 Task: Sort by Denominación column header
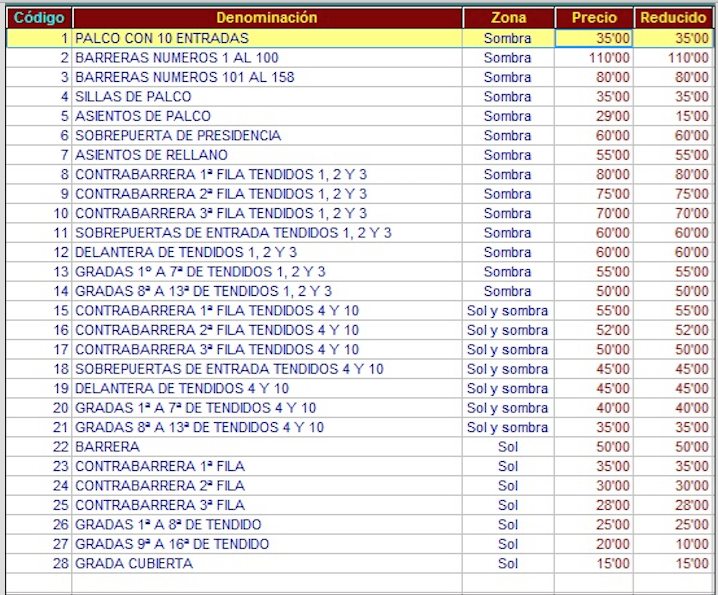(267, 18)
